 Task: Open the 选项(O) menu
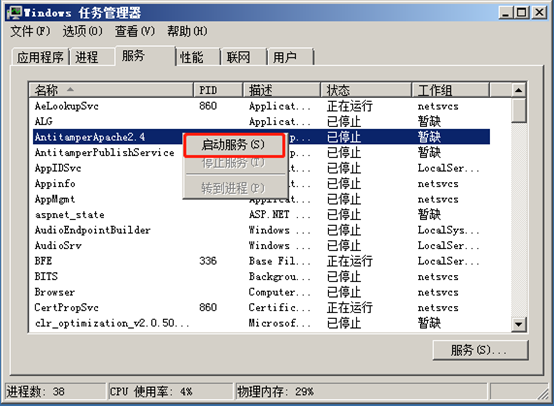point(83,31)
